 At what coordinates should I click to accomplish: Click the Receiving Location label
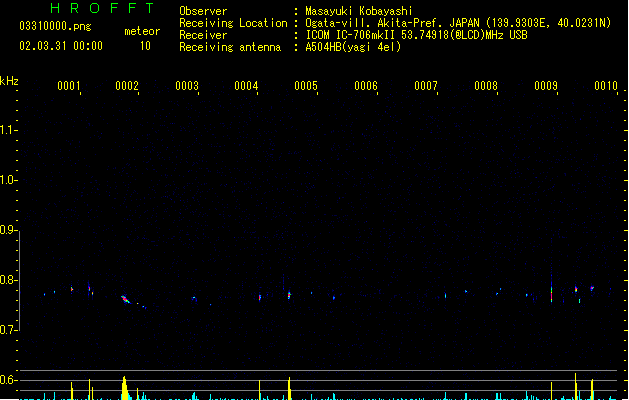point(233,23)
